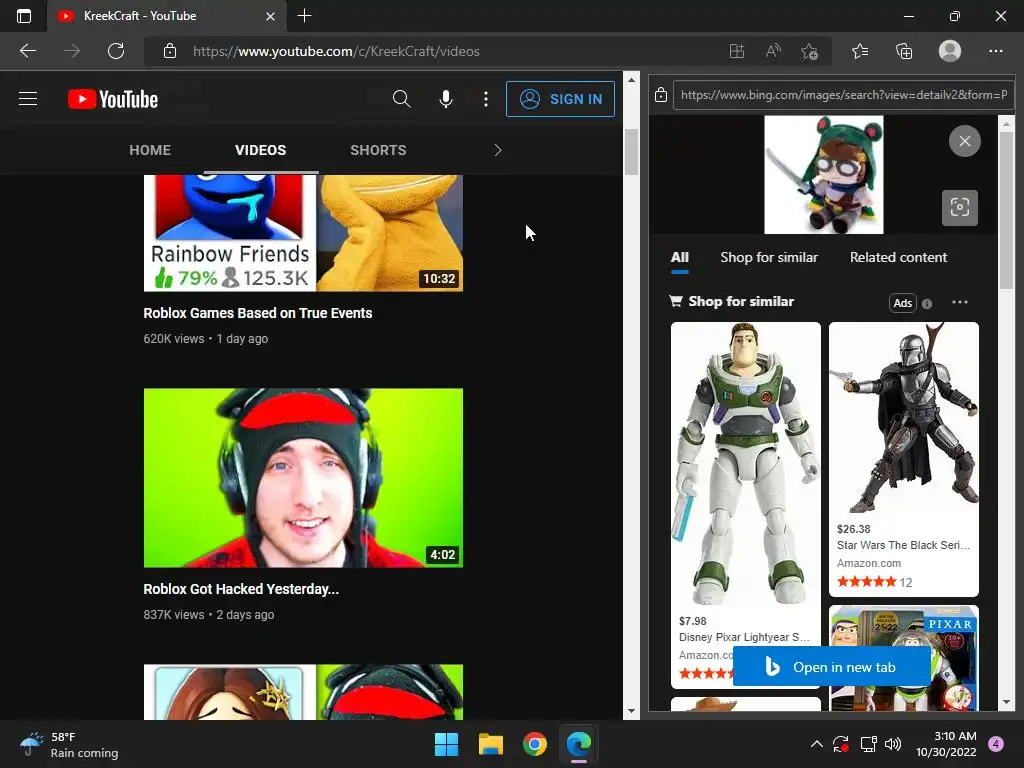
Task: Open the YouTube guide hamburger menu
Action: coord(27,99)
